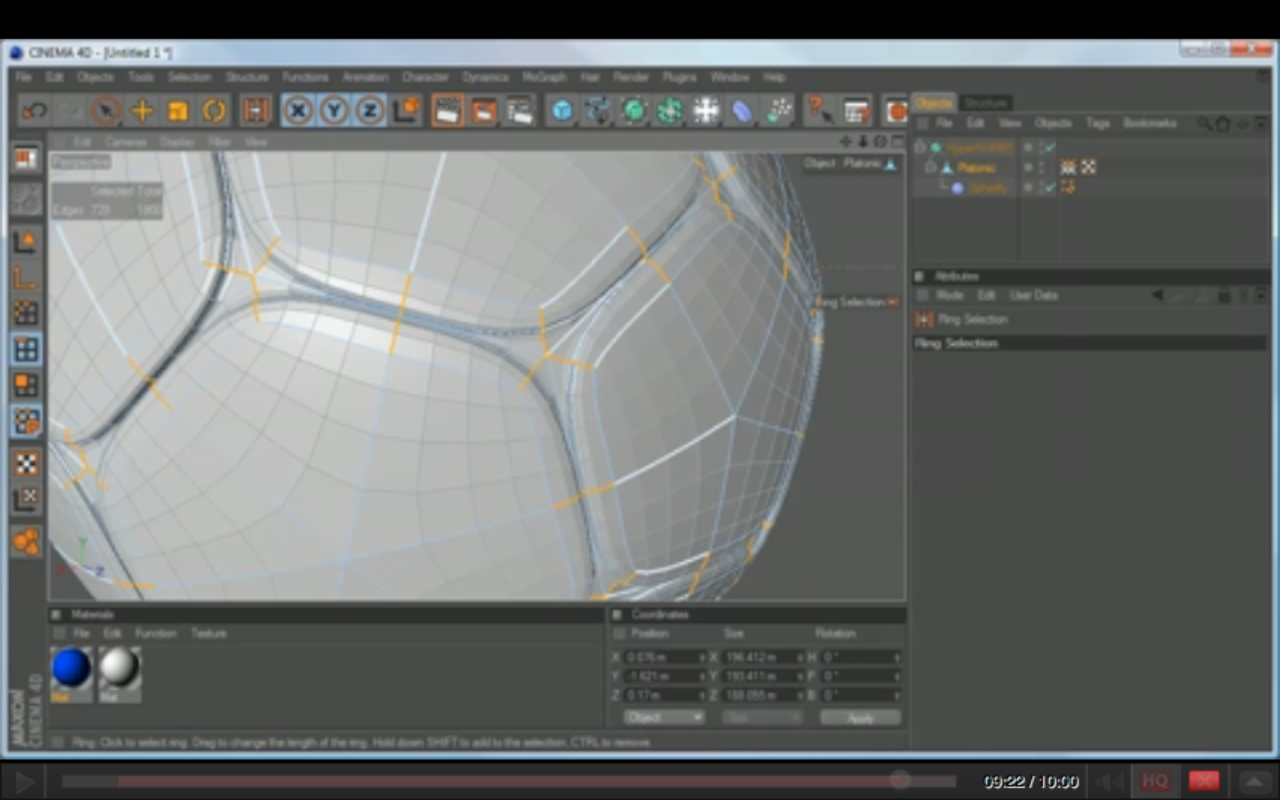Click the top left-sidebar layout icon

tap(26, 159)
